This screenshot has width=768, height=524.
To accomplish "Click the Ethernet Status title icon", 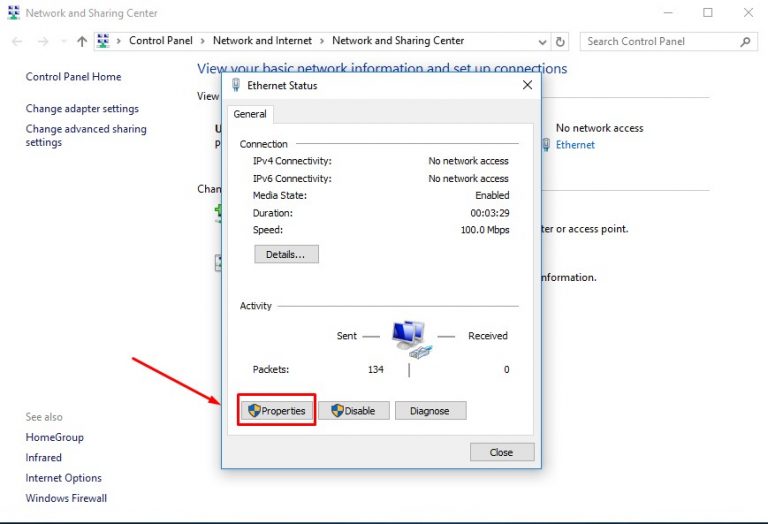I will (x=236, y=85).
